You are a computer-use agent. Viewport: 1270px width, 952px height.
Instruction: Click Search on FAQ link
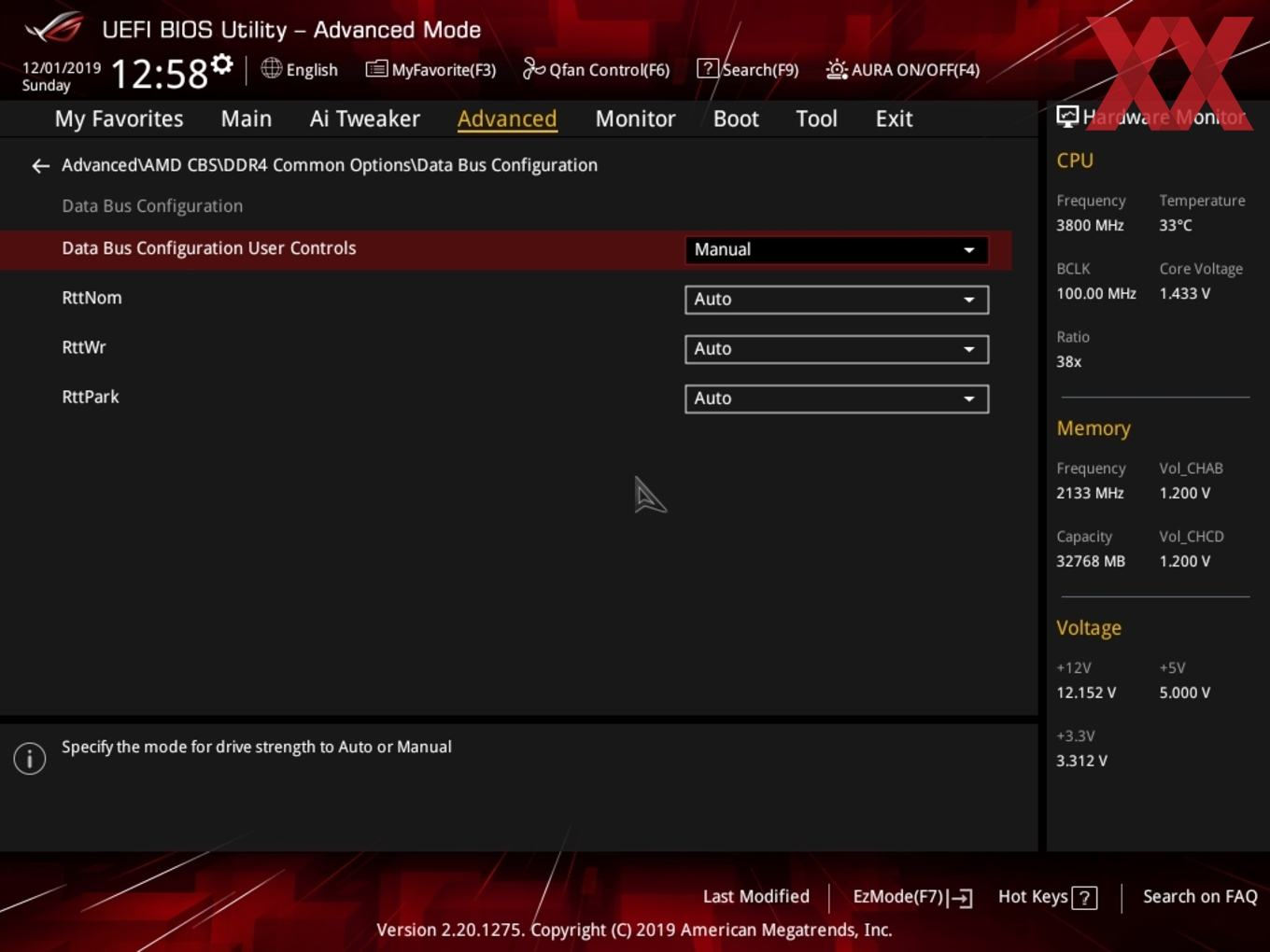click(1200, 897)
